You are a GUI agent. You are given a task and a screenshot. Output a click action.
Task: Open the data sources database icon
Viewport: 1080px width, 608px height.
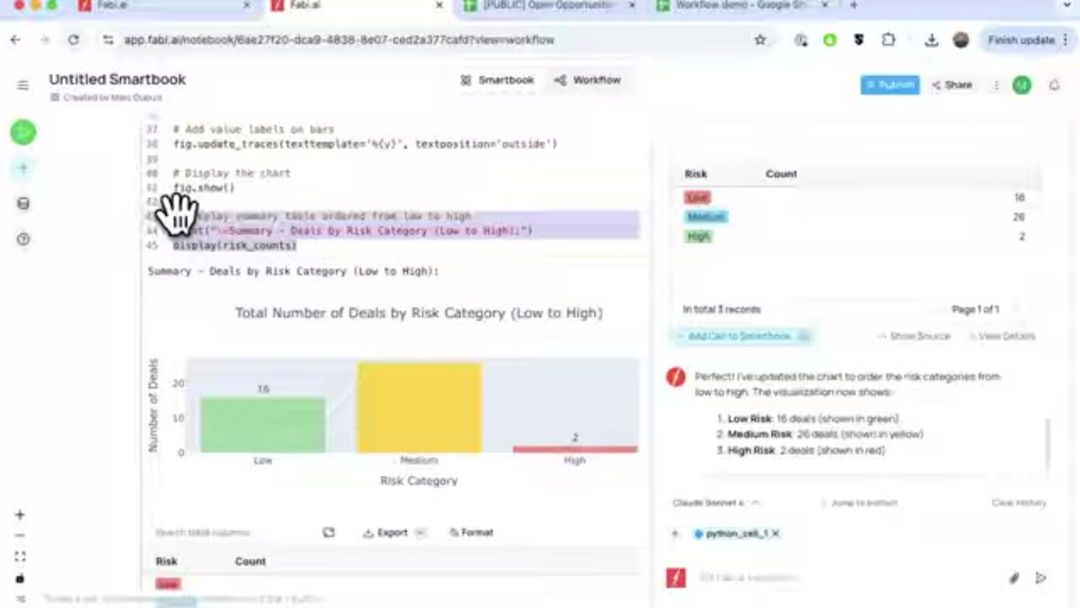(23, 204)
